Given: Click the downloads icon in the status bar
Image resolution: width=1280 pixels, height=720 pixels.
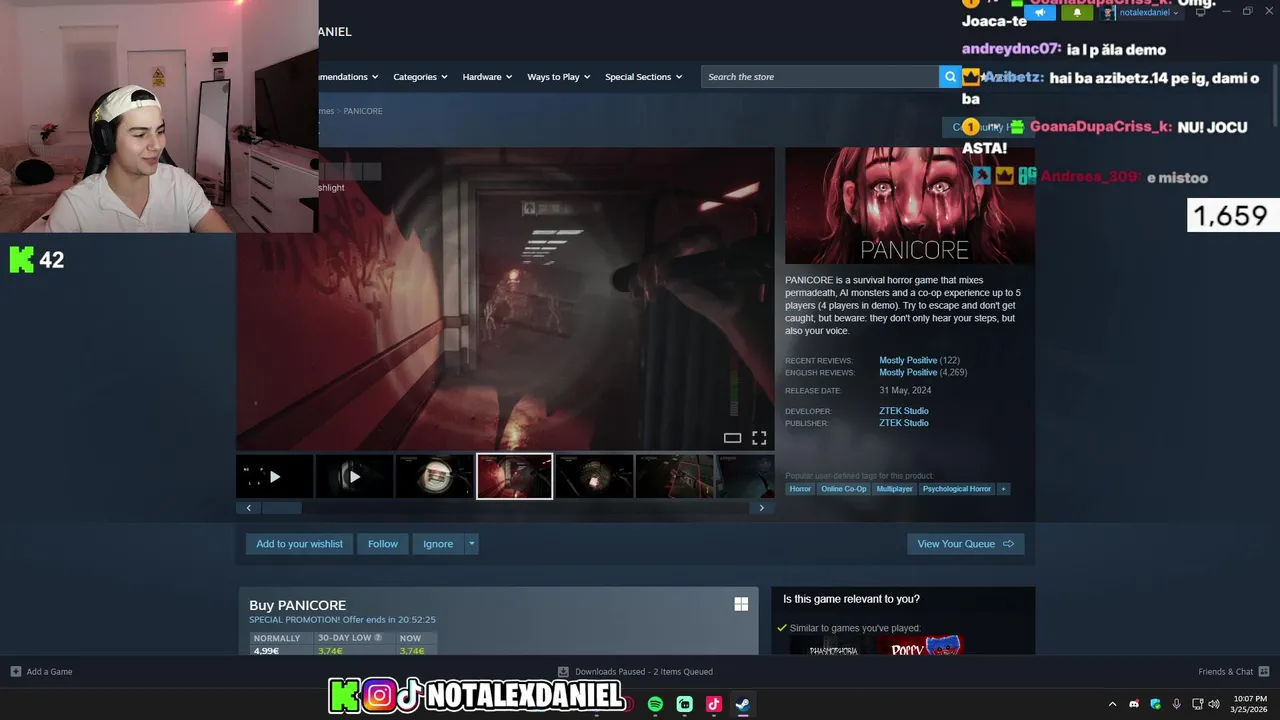Looking at the screenshot, I should [x=563, y=671].
